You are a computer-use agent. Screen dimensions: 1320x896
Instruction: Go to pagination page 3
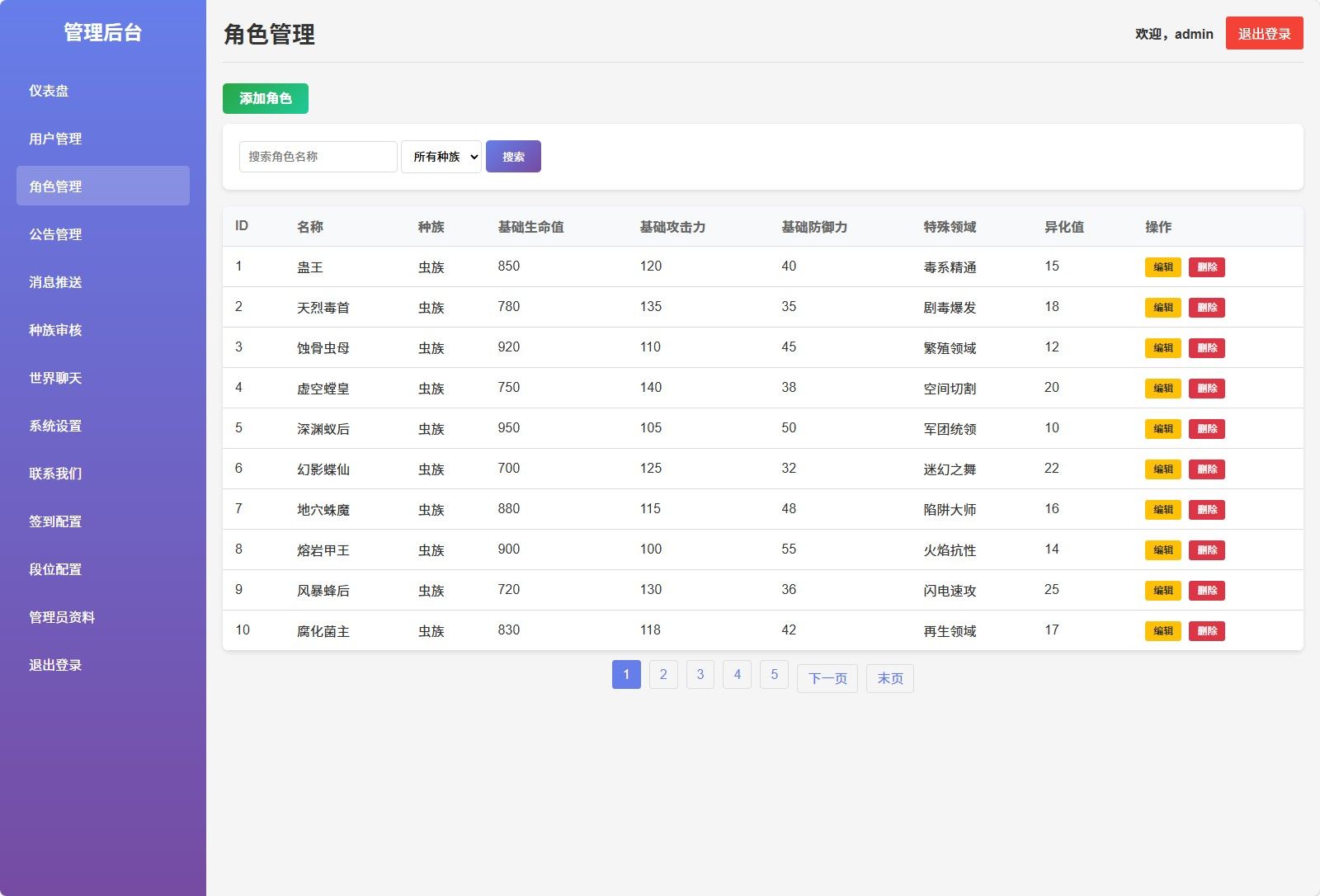tap(700, 674)
